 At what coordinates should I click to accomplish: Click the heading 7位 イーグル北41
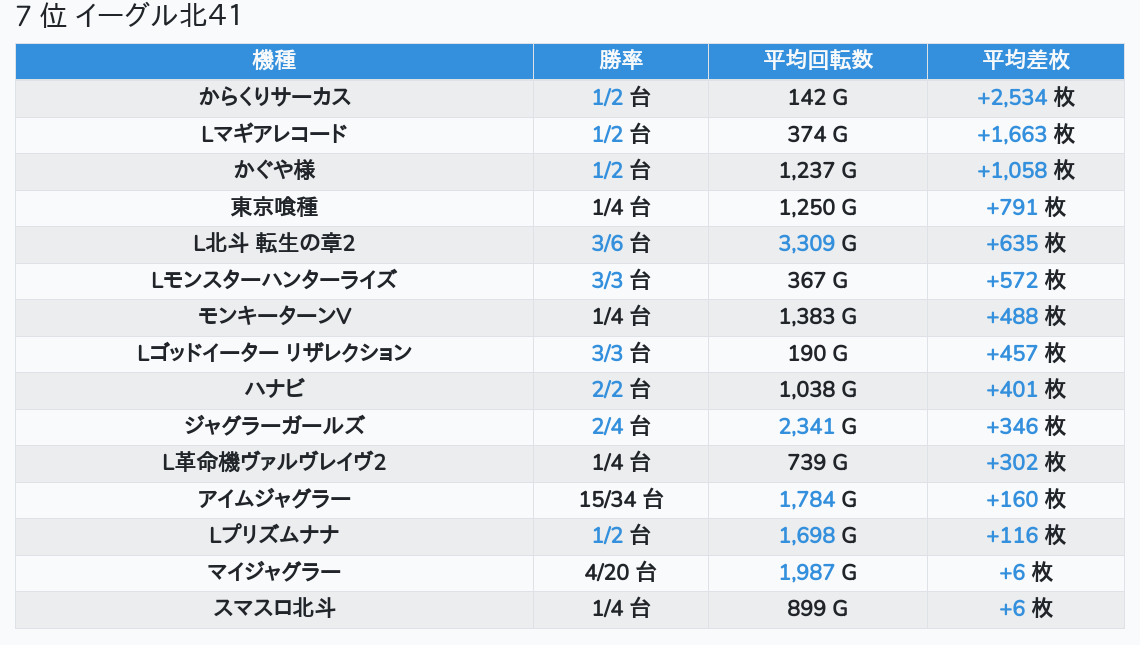[129, 17]
